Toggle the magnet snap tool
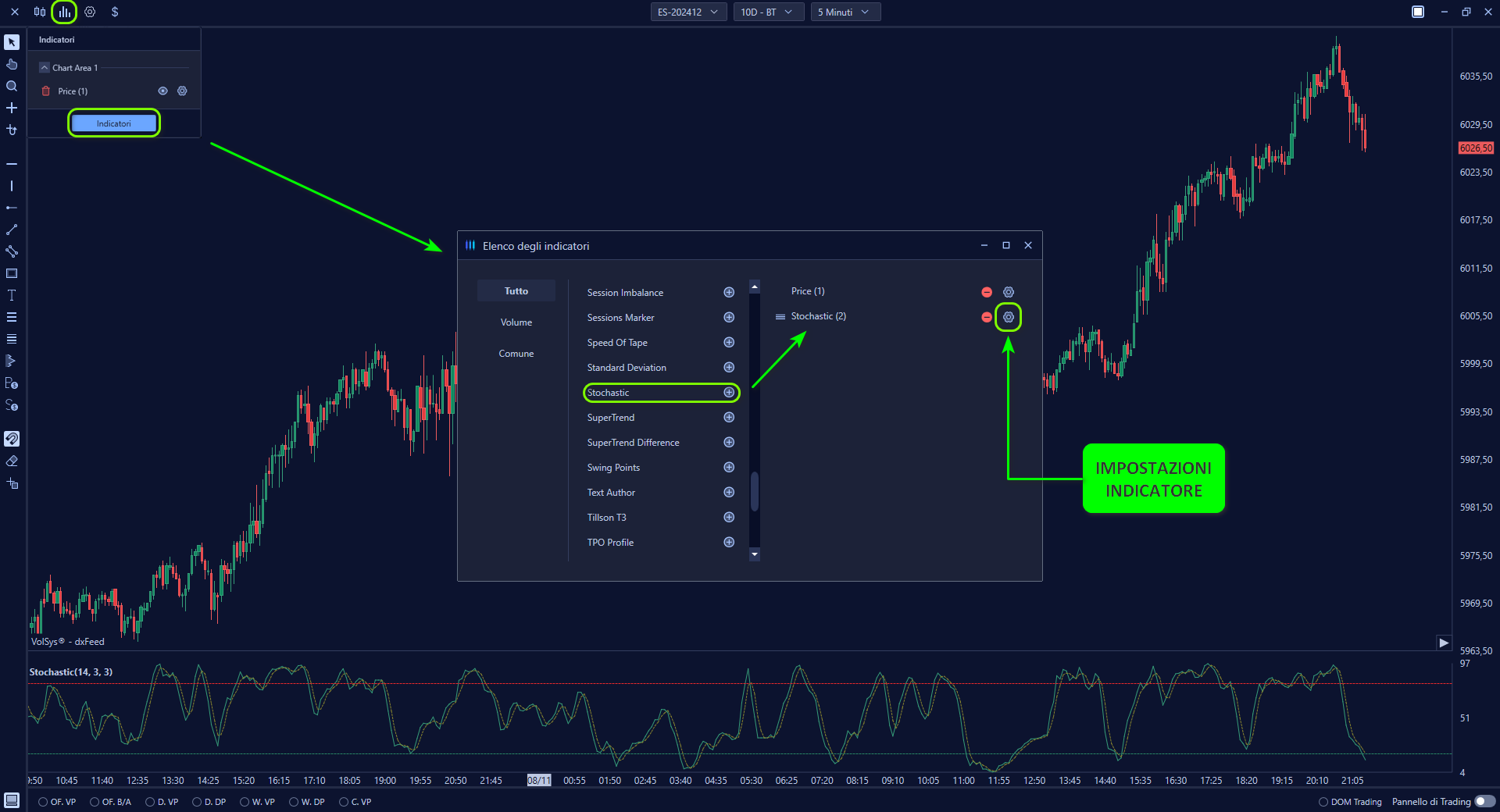This screenshot has width=1500, height=812. tap(12, 439)
